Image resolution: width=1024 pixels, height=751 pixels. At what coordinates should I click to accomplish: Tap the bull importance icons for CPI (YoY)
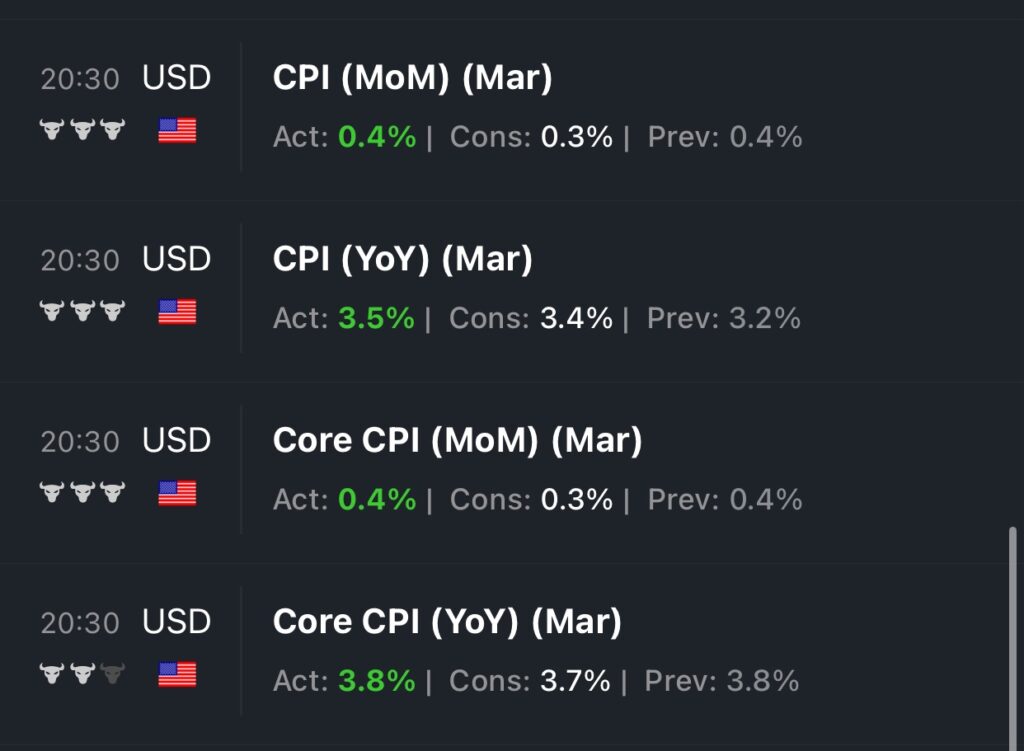tap(82, 312)
